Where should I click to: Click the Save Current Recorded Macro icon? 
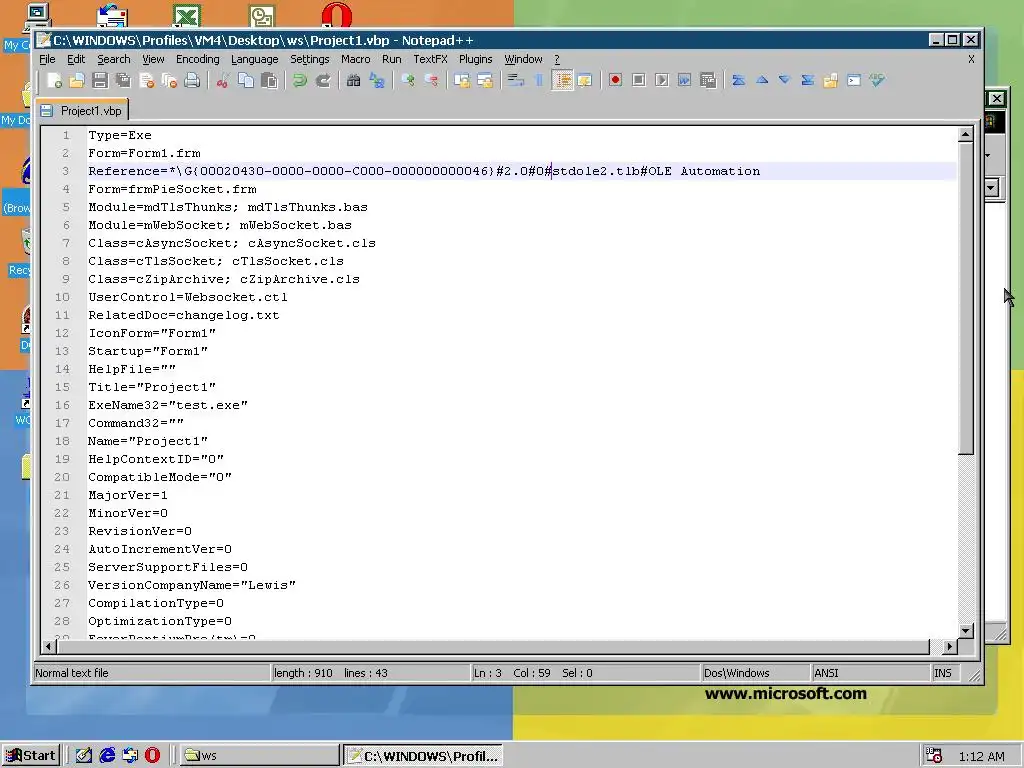(707, 80)
